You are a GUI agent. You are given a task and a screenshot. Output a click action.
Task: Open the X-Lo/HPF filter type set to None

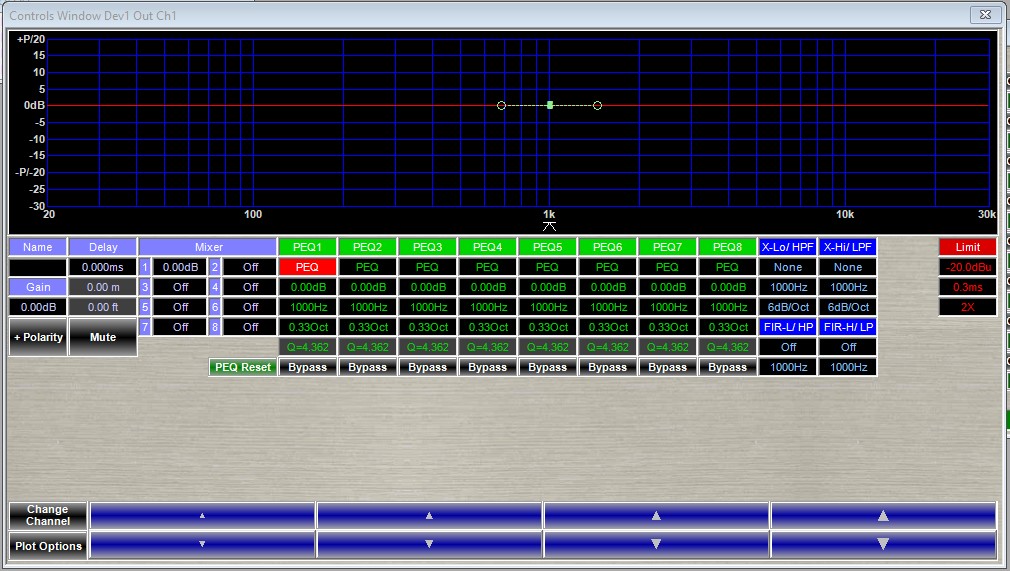tap(787, 267)
